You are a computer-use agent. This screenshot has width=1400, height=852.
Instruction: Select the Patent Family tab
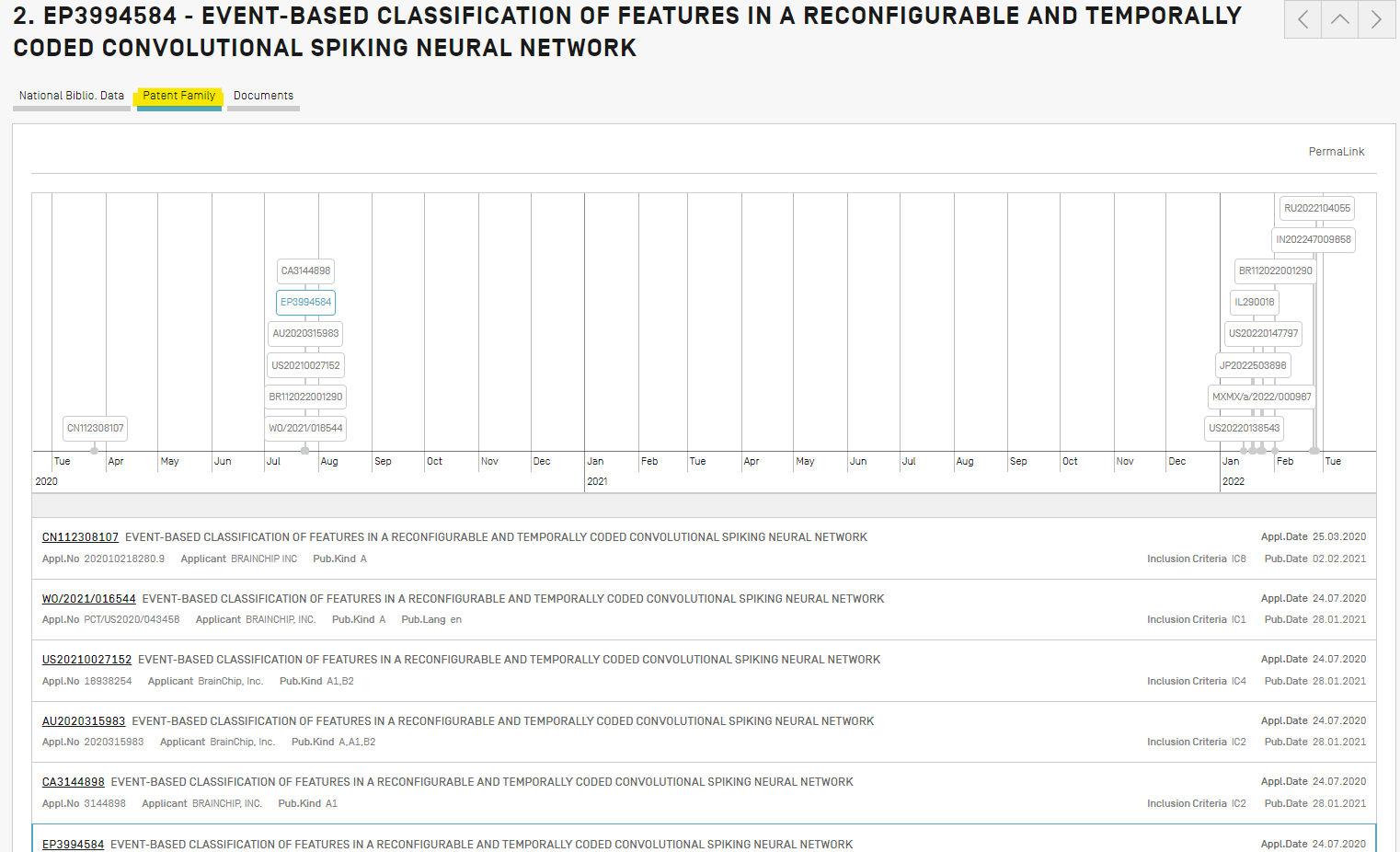(x=179, y=96)
